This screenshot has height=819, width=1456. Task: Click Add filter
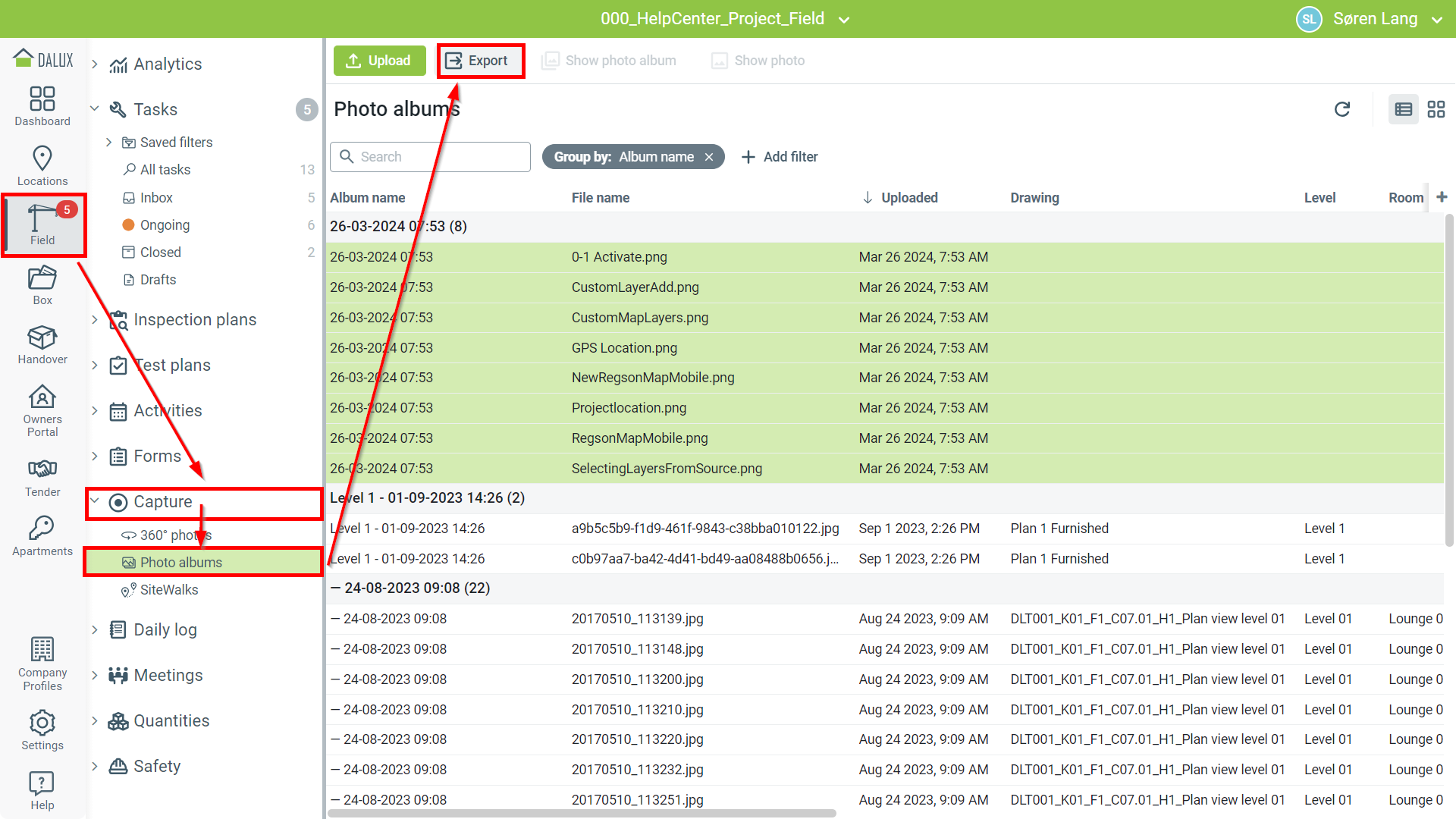click(x=780, y=157)
